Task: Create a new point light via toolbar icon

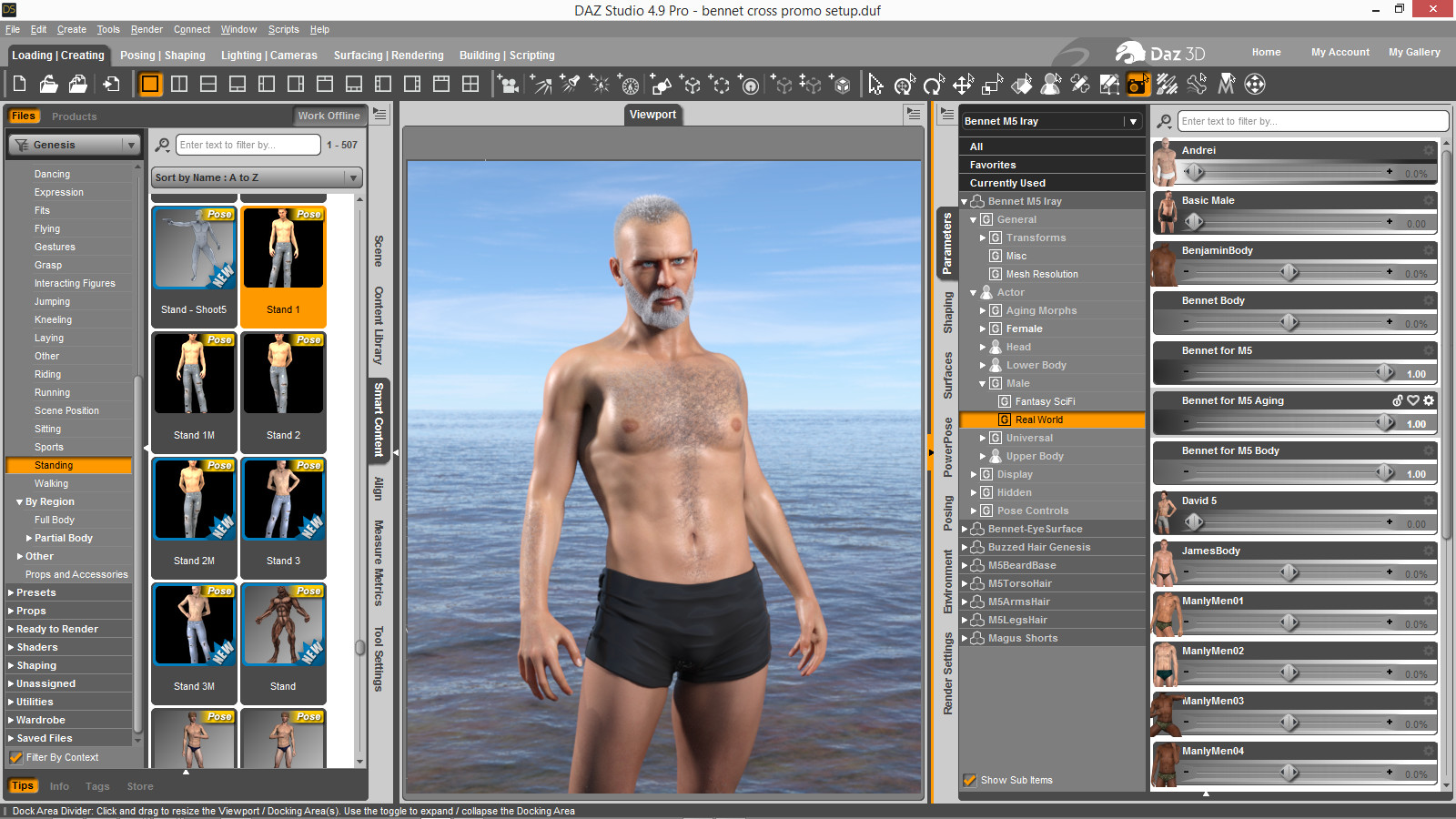Action: (600, 85)
